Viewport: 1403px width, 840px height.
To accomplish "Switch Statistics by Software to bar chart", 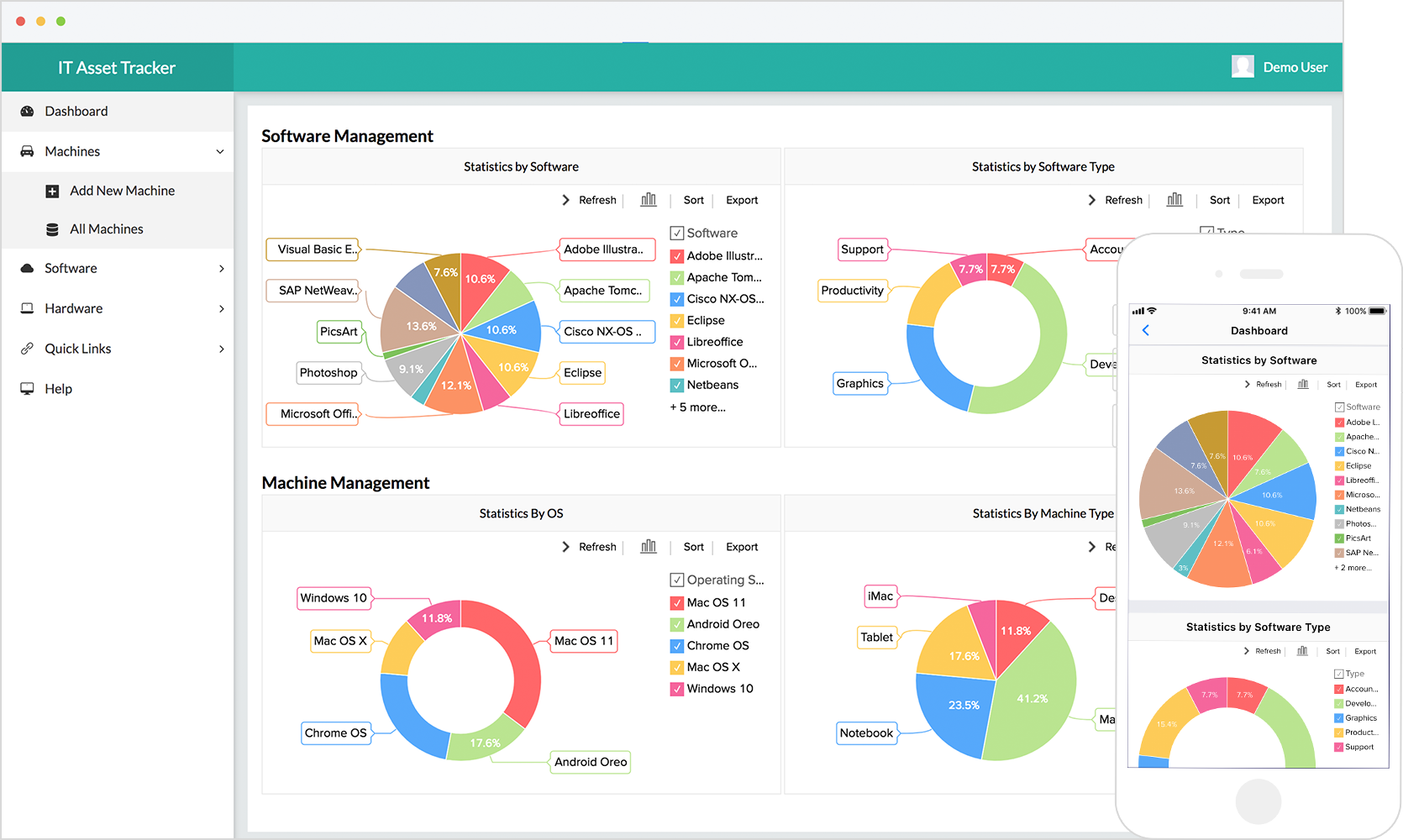I will click(x=649, y=200).
